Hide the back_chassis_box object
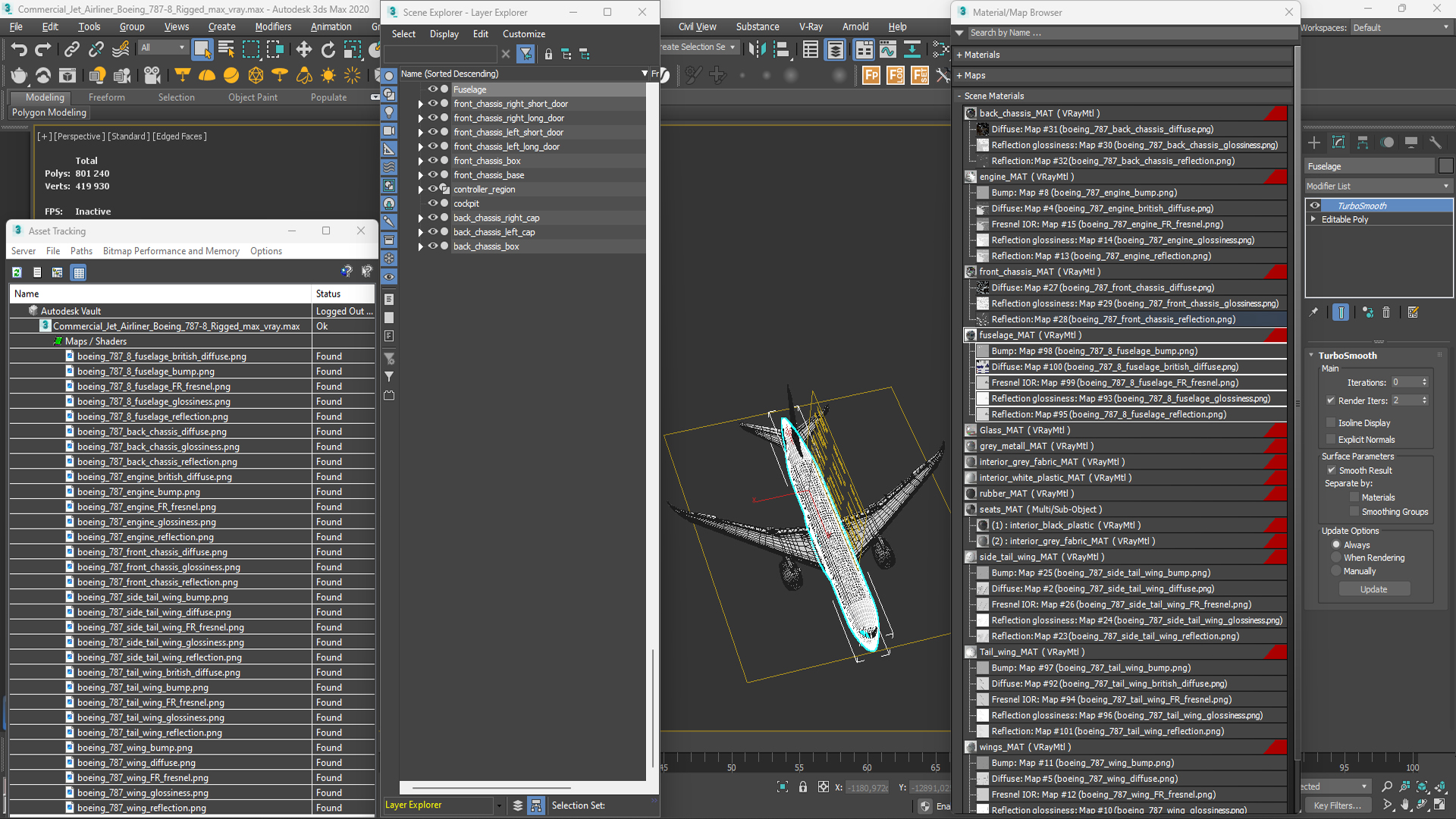This screenshot has height=819, width=1456. (x=433, y=246)
